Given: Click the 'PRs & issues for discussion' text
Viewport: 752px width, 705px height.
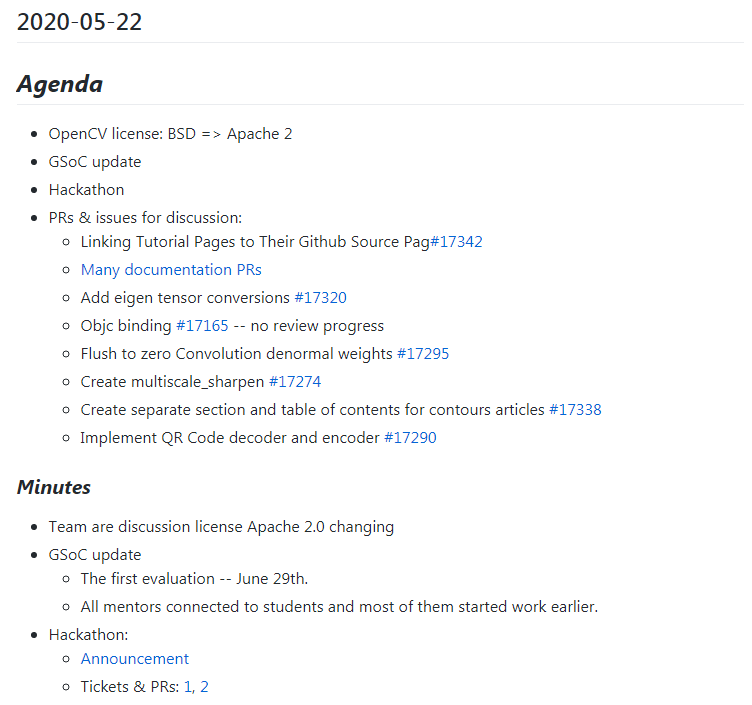Looking at the screenshot, I should 145,217.
